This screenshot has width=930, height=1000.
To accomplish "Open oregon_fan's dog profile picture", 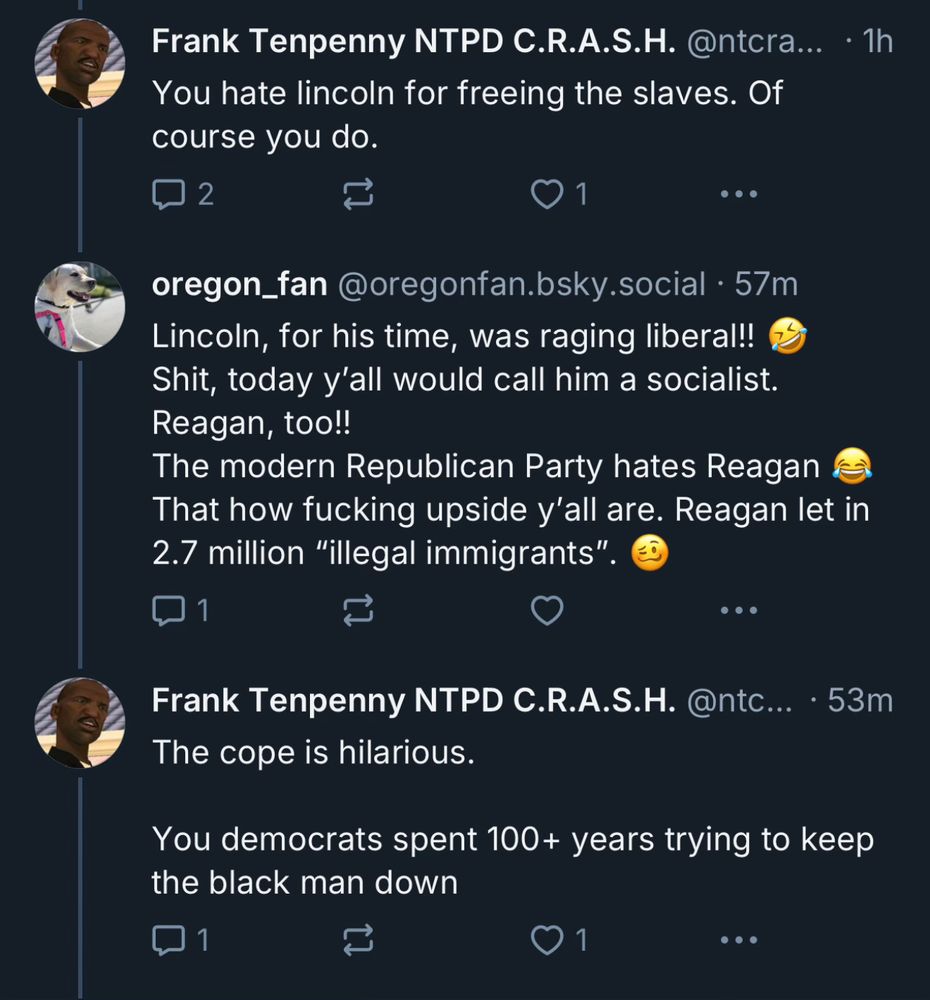I will pyautogui.click(x=80, y=307).
